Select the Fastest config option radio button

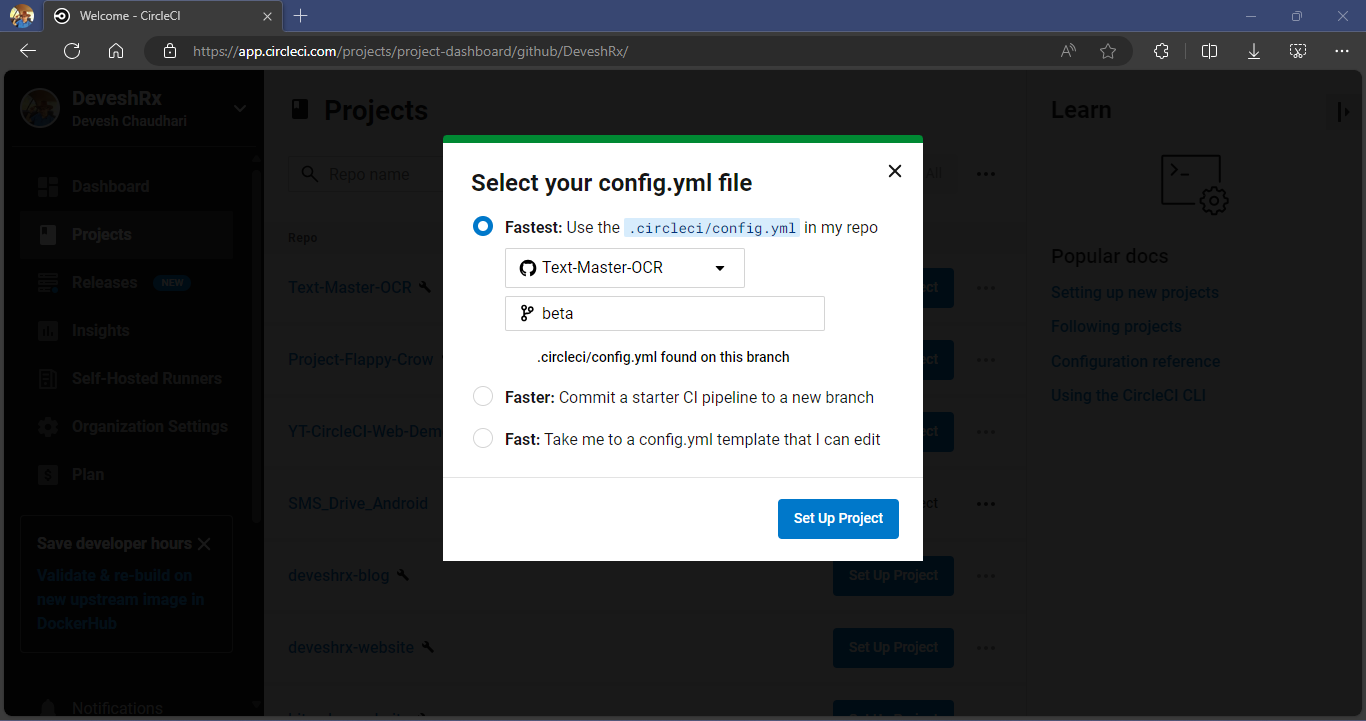pyautogui.click(x=483, y=227)
